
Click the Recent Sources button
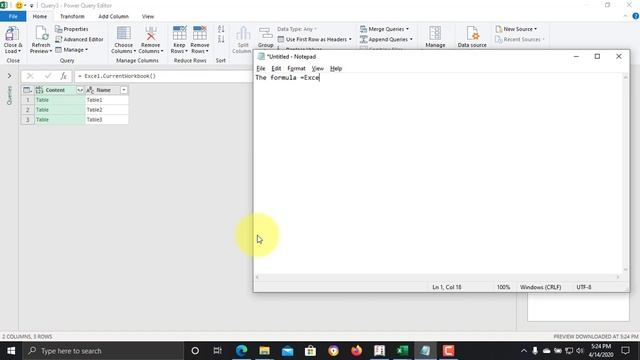click(x=520, y=39)
